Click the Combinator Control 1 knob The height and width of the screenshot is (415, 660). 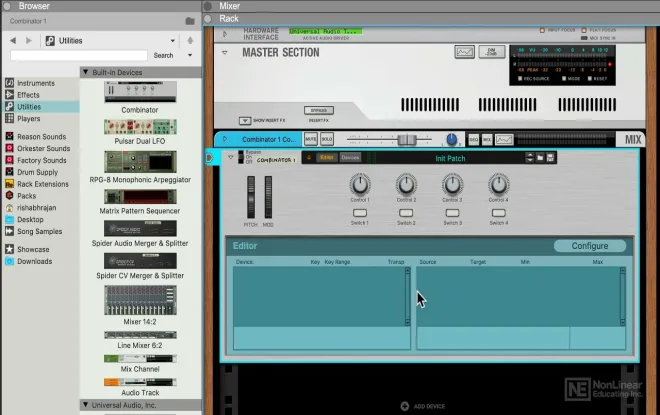[360, 184]
